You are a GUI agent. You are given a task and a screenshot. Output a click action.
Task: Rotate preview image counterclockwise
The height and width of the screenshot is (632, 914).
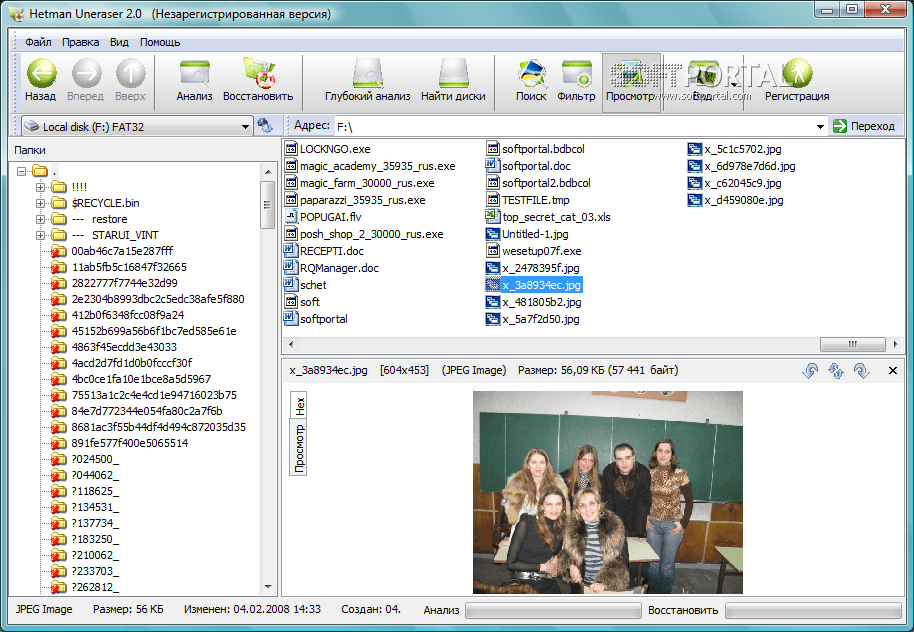coord(810,371)
